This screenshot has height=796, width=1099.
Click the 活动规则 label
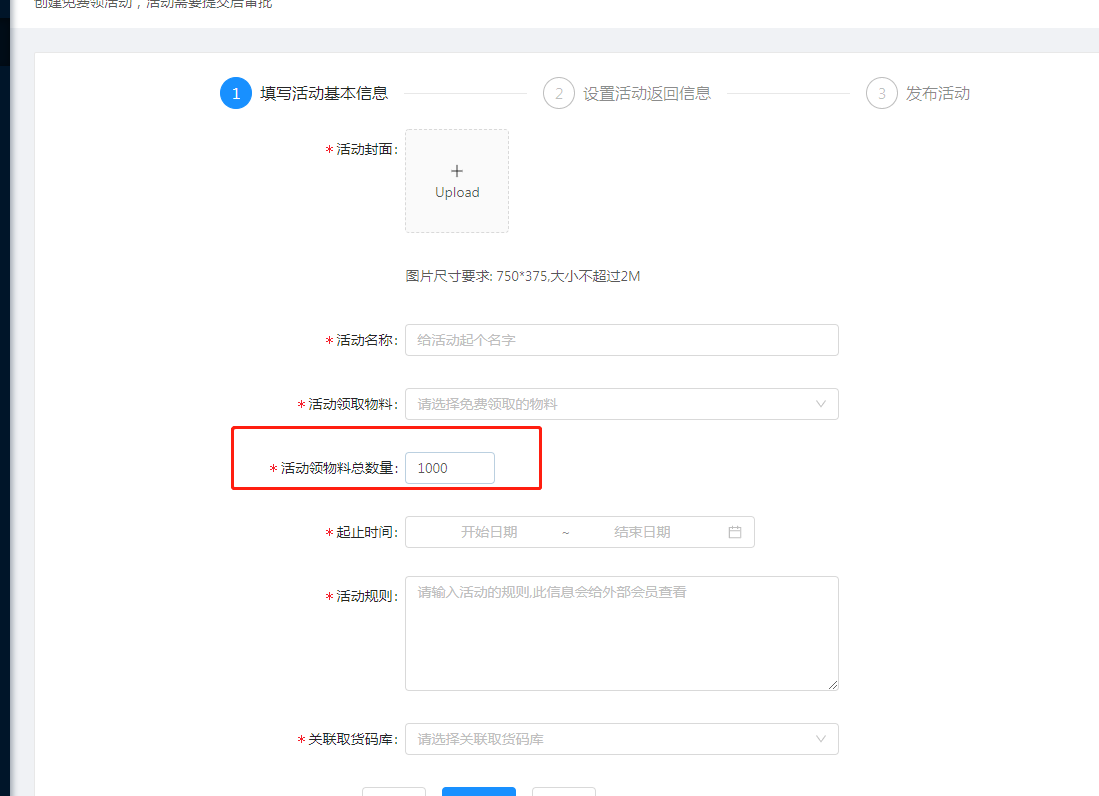[362, 596]
